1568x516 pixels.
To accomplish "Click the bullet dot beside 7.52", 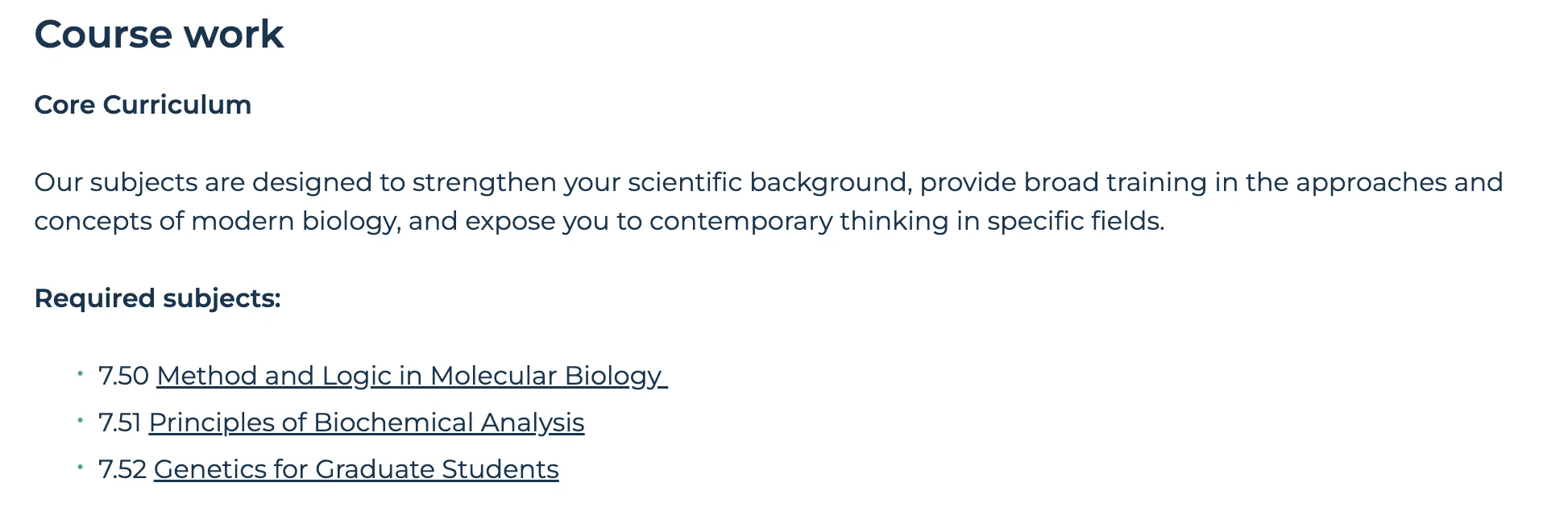I will [81, 467].
